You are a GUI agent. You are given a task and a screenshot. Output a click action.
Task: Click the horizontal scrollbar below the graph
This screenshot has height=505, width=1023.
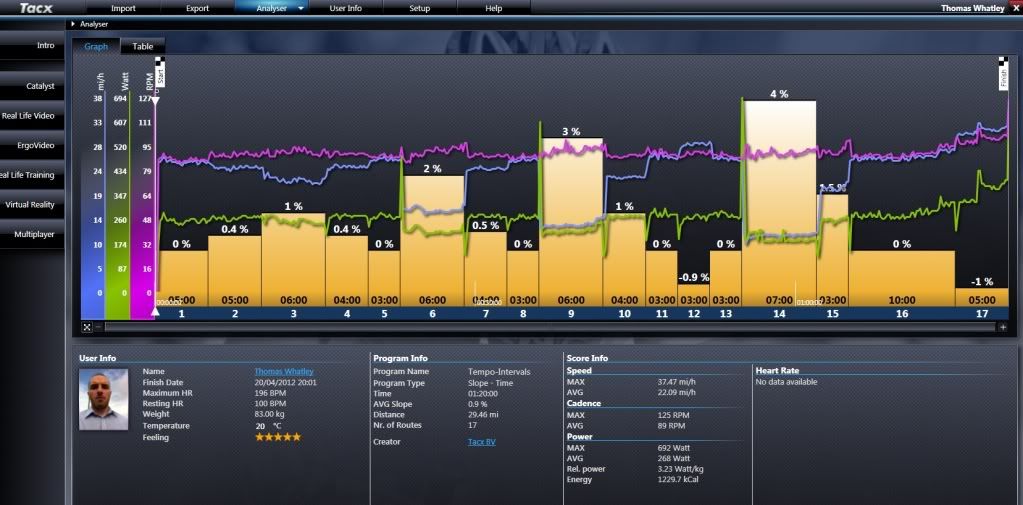[550, 327]
